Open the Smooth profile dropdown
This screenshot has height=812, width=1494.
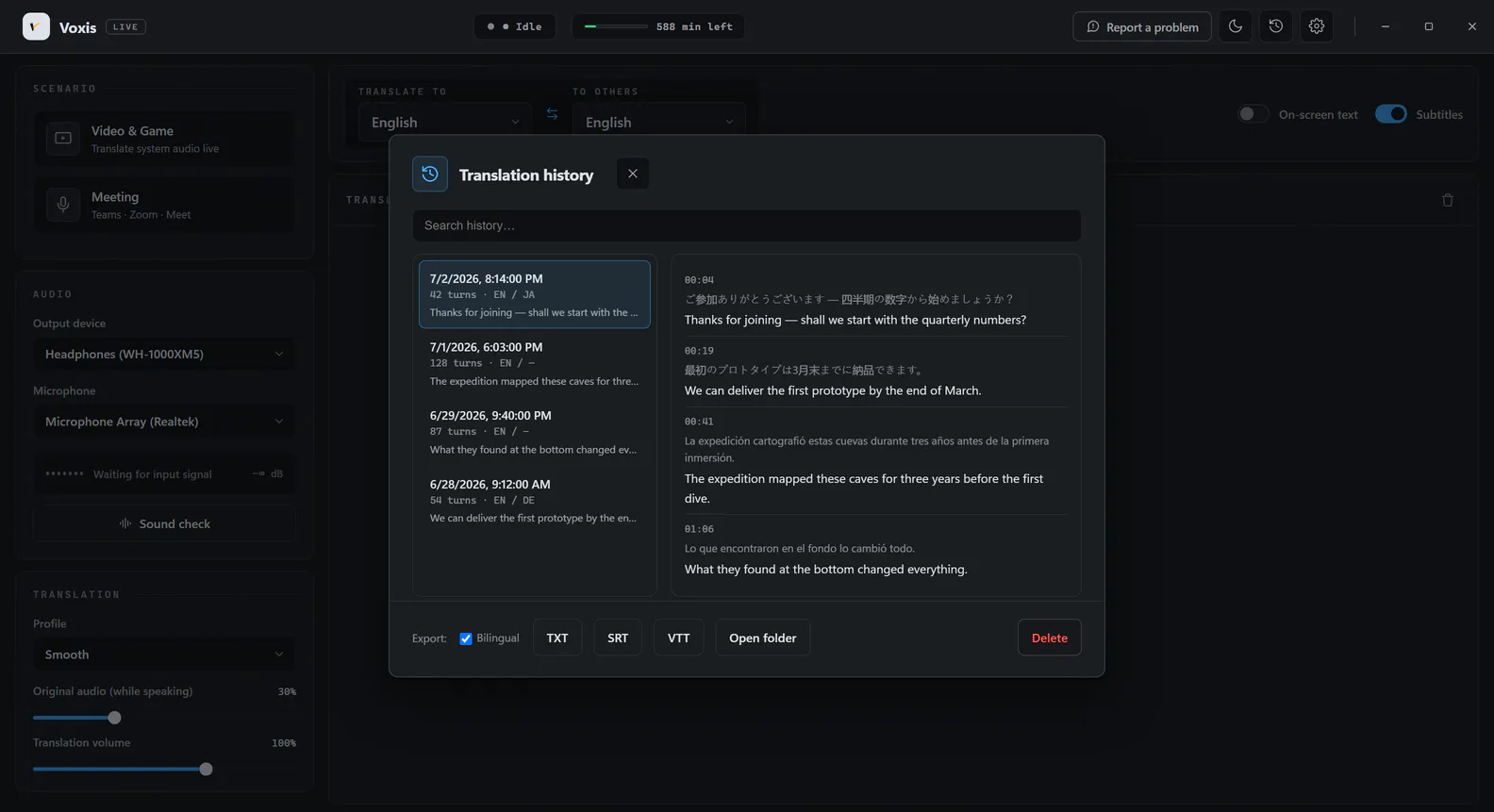point(164,655)
